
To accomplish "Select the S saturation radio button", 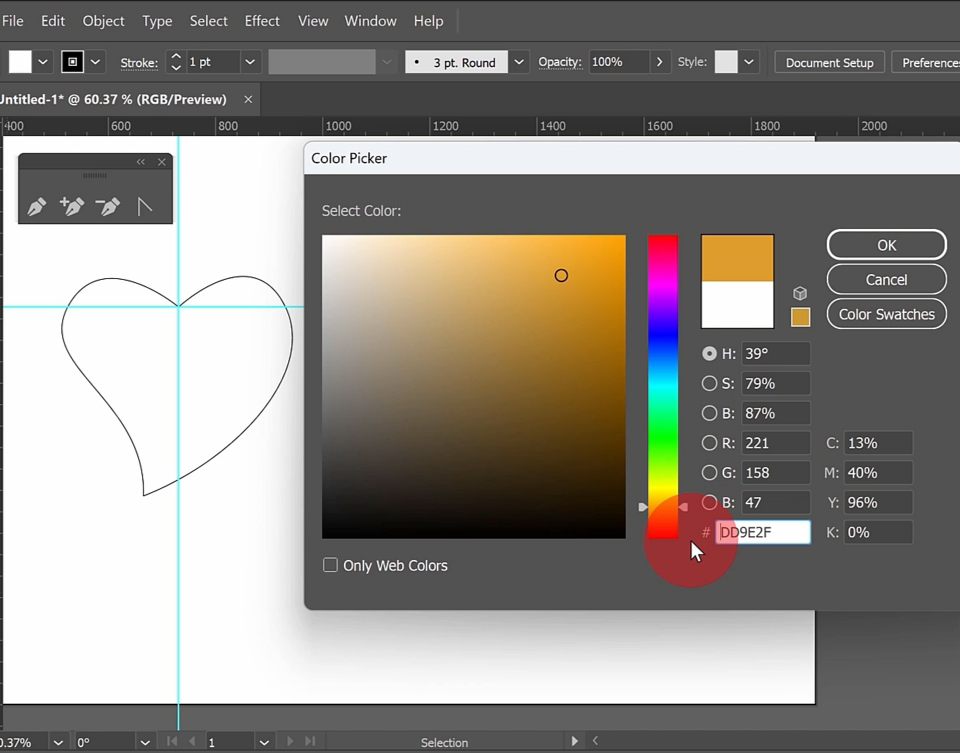I will click(709, 383).
